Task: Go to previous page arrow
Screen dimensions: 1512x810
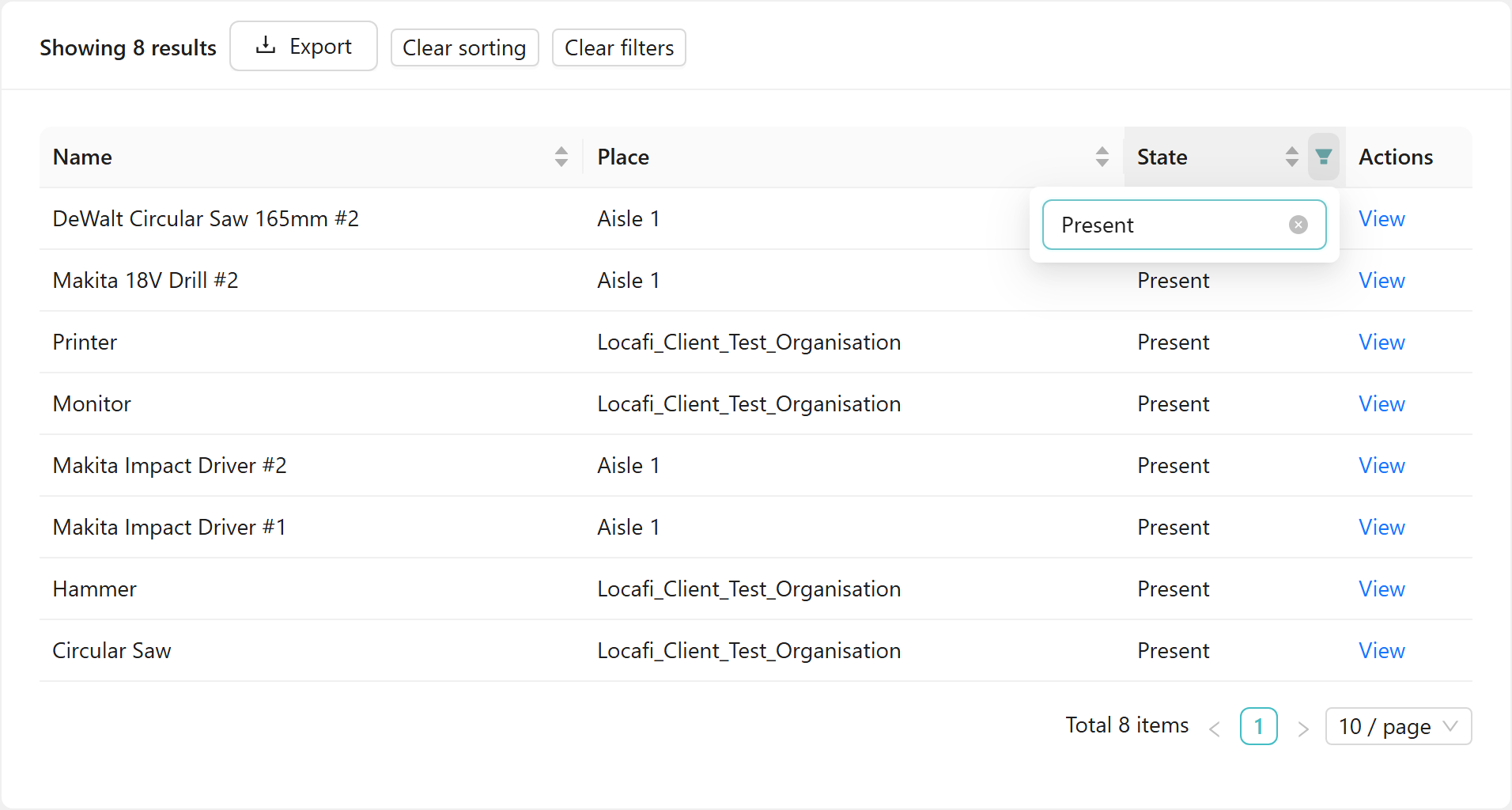Action: pos(1215,727)
